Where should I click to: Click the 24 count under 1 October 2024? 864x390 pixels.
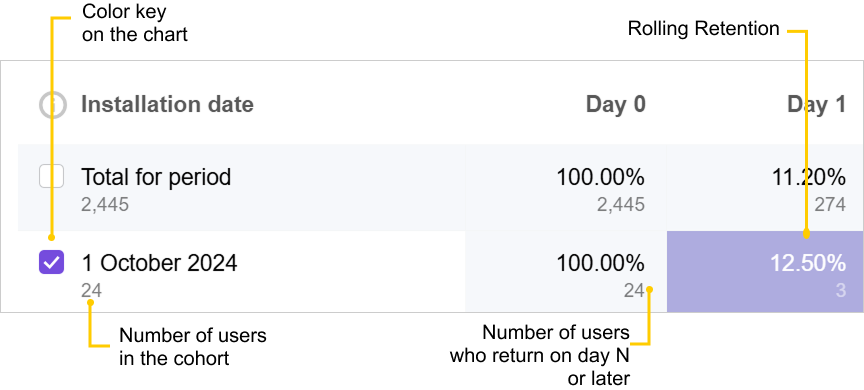tap(91, 290)
